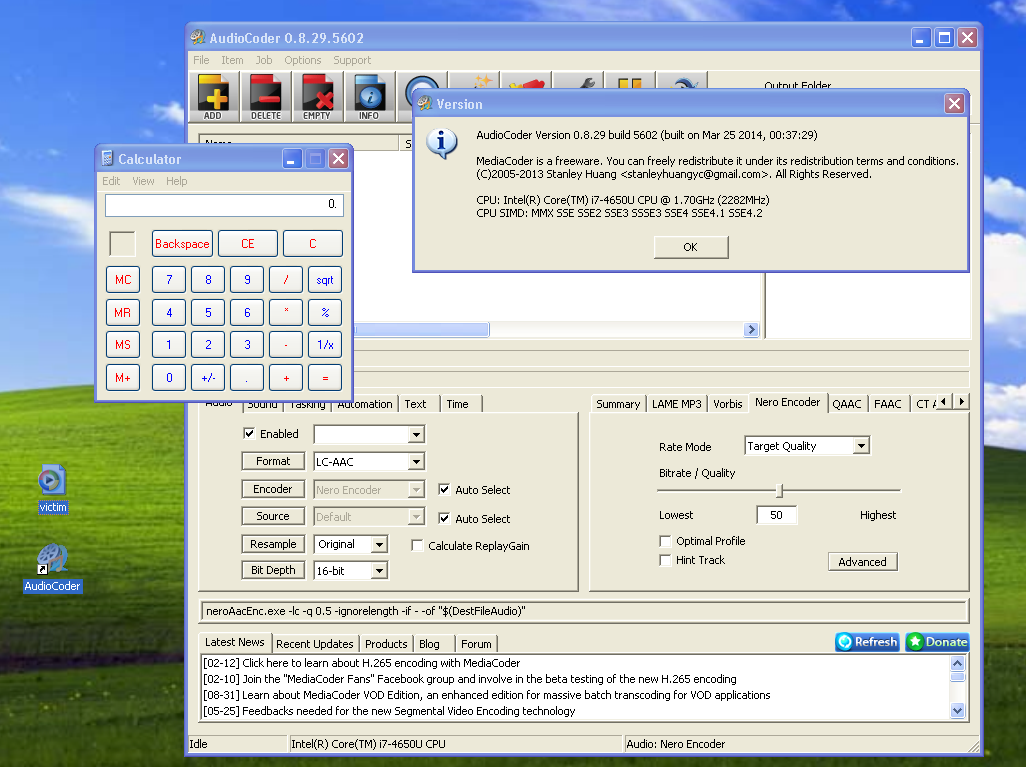Click the Bitrate / Quality slider handle
This screenshot has height=767, width=1026.
pyautogui.click(x=779, y=490)
